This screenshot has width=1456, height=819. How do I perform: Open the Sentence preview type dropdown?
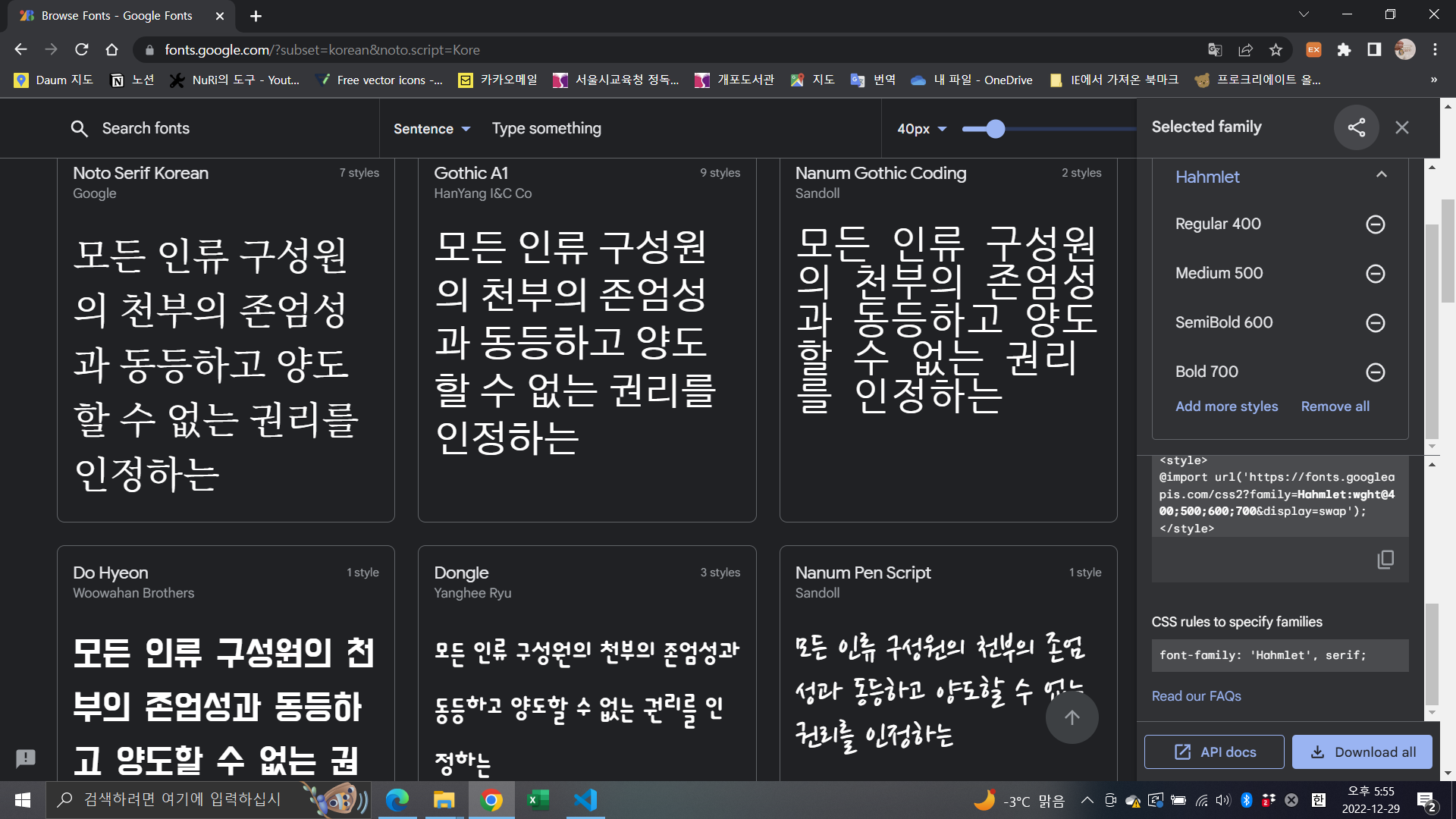(432, 129)
